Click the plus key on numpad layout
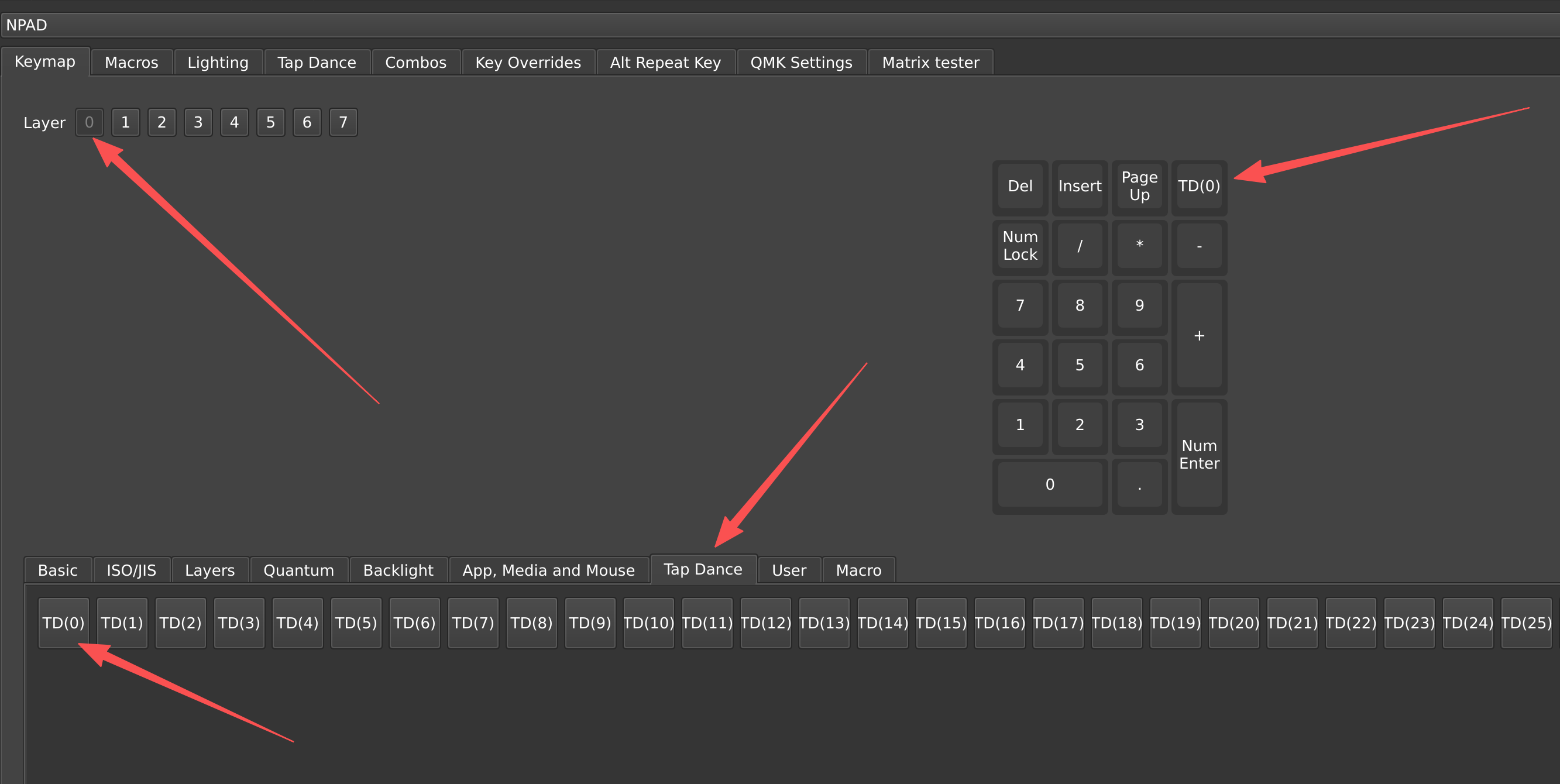Screen dimensions: 1560x784 click(x=1198, y=335)
